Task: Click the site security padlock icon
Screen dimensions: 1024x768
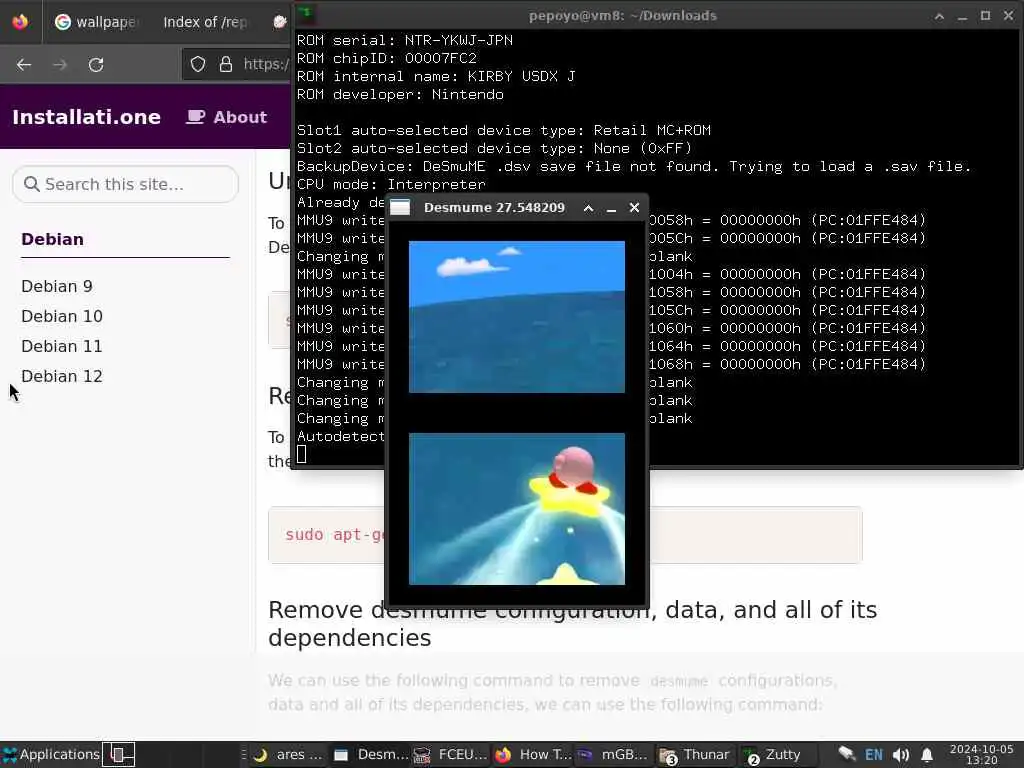Action: 226,64
